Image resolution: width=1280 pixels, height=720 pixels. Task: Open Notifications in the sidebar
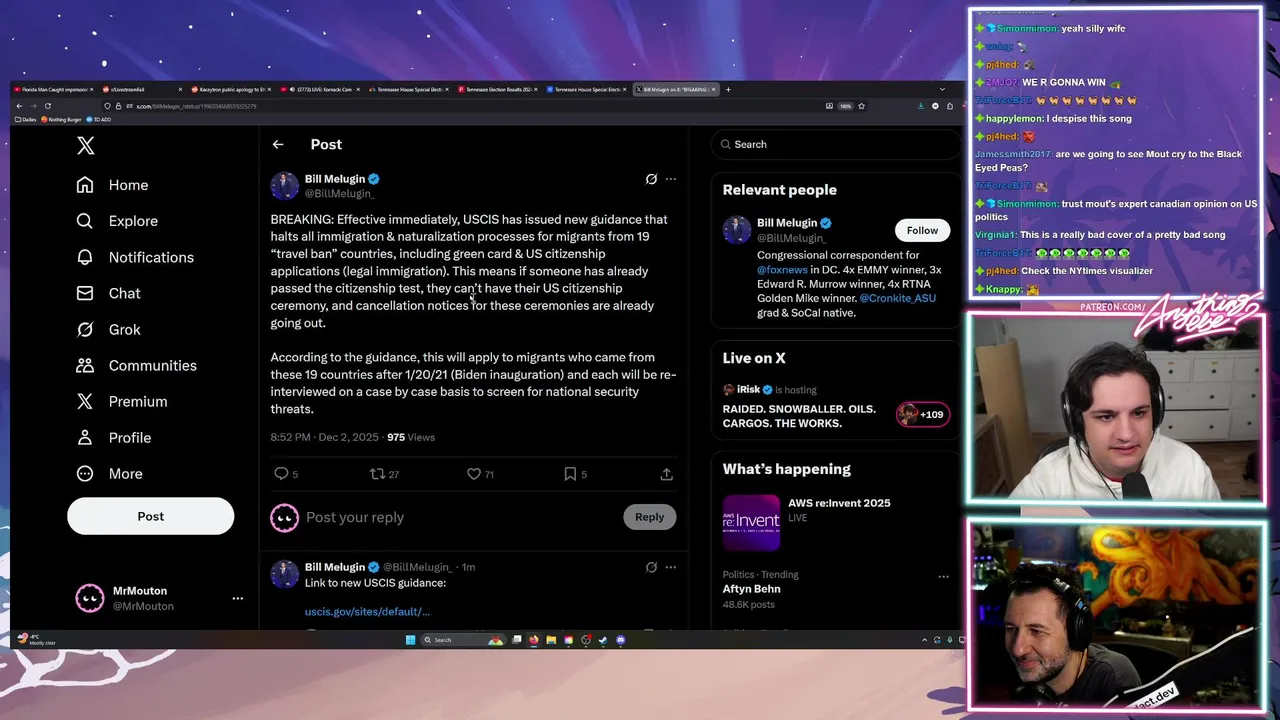(x=135, y=257)
